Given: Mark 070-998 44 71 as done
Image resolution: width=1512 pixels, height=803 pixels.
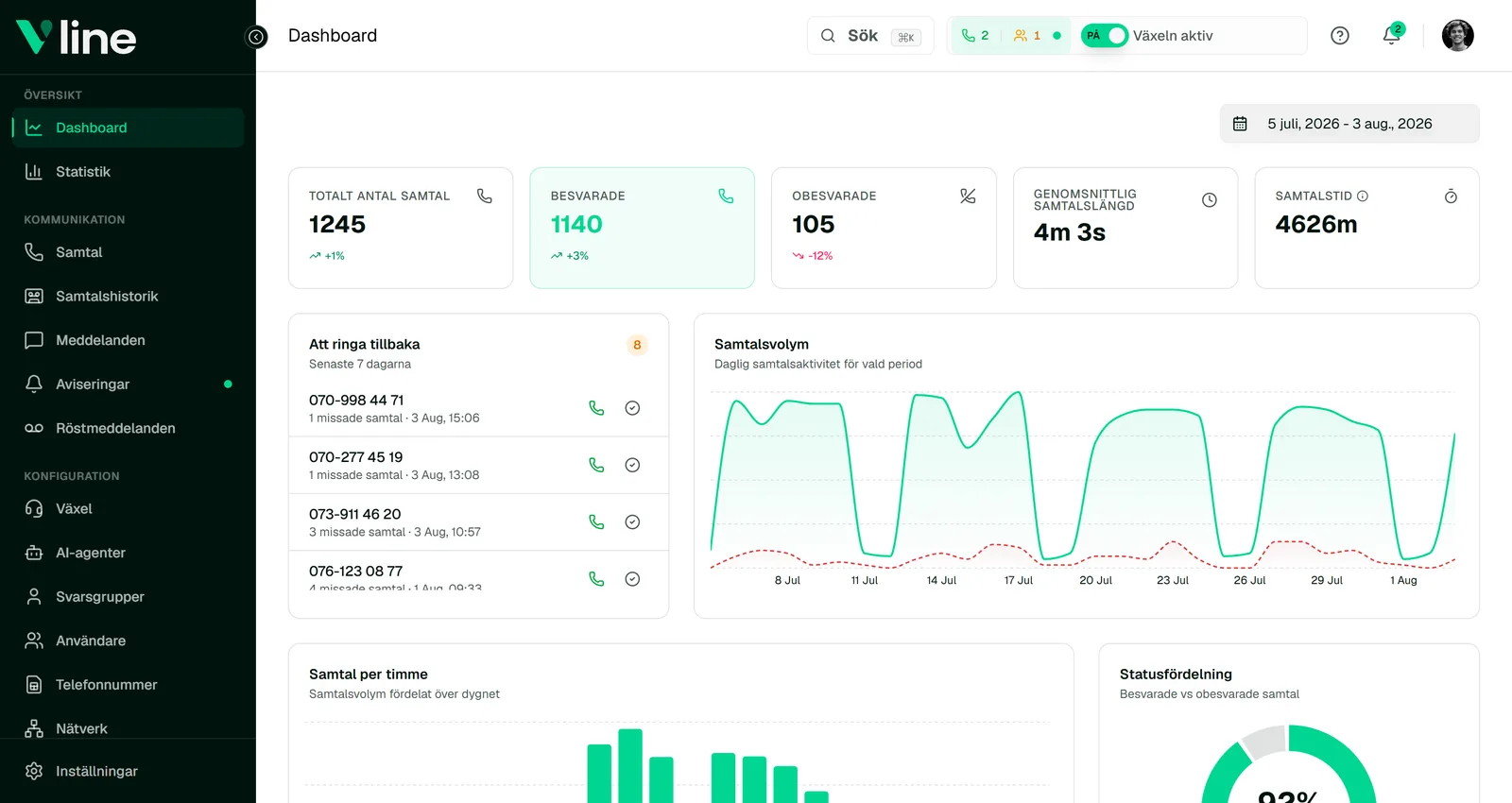Looking at the screenshot, I should click(x=632, y=408).
